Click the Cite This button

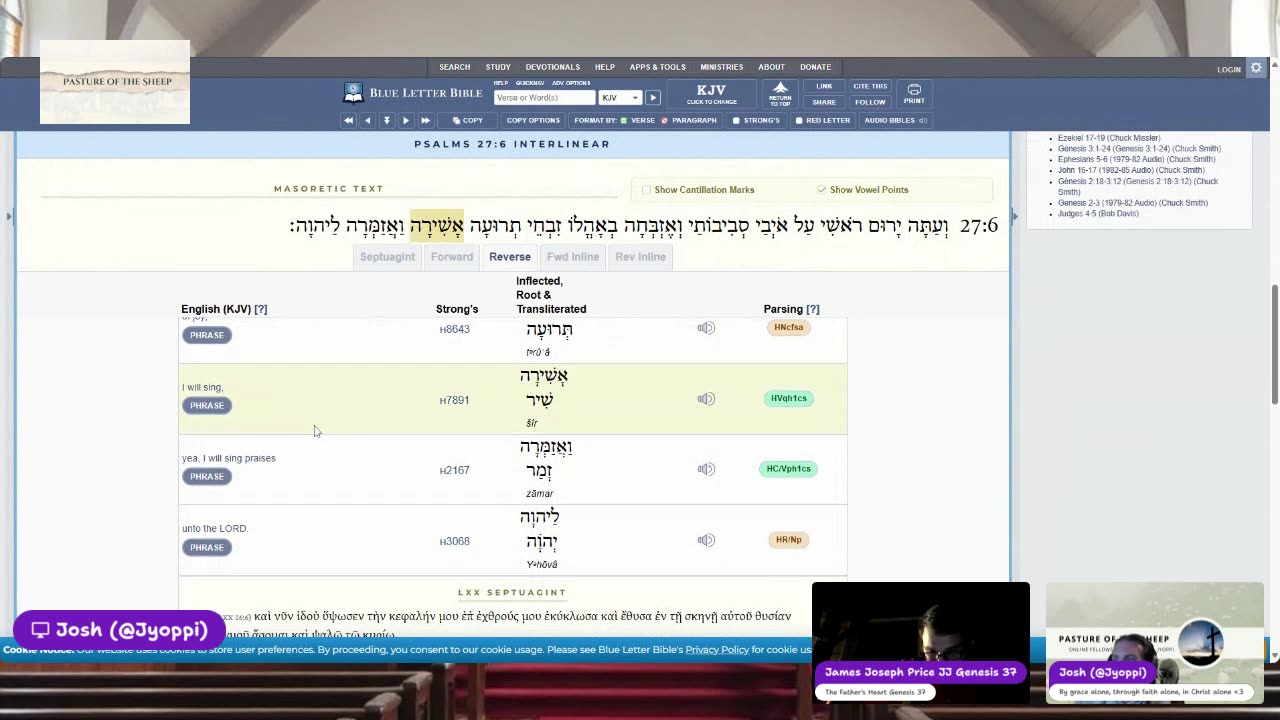pyautogui.click(x=870, y=86)
